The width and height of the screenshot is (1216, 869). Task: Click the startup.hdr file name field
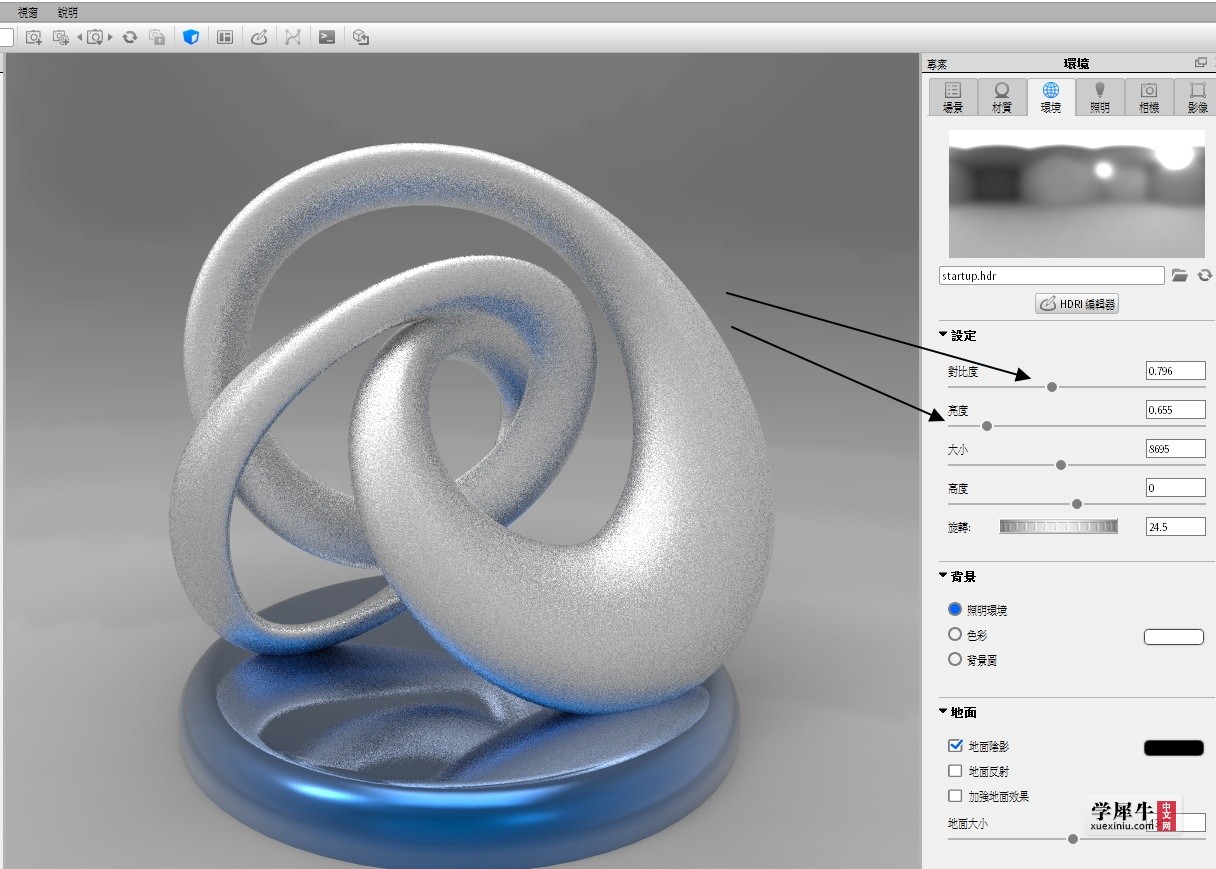(1052, 275)
